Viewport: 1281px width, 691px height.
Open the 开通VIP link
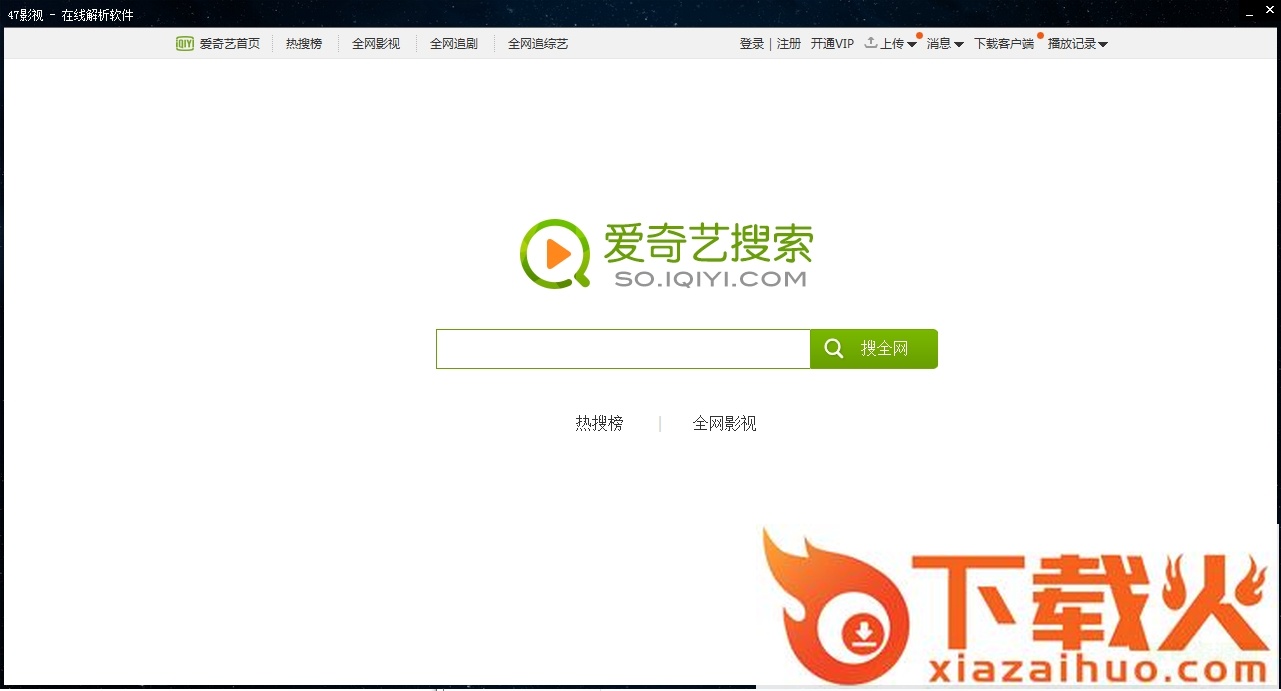pos(832,44)
